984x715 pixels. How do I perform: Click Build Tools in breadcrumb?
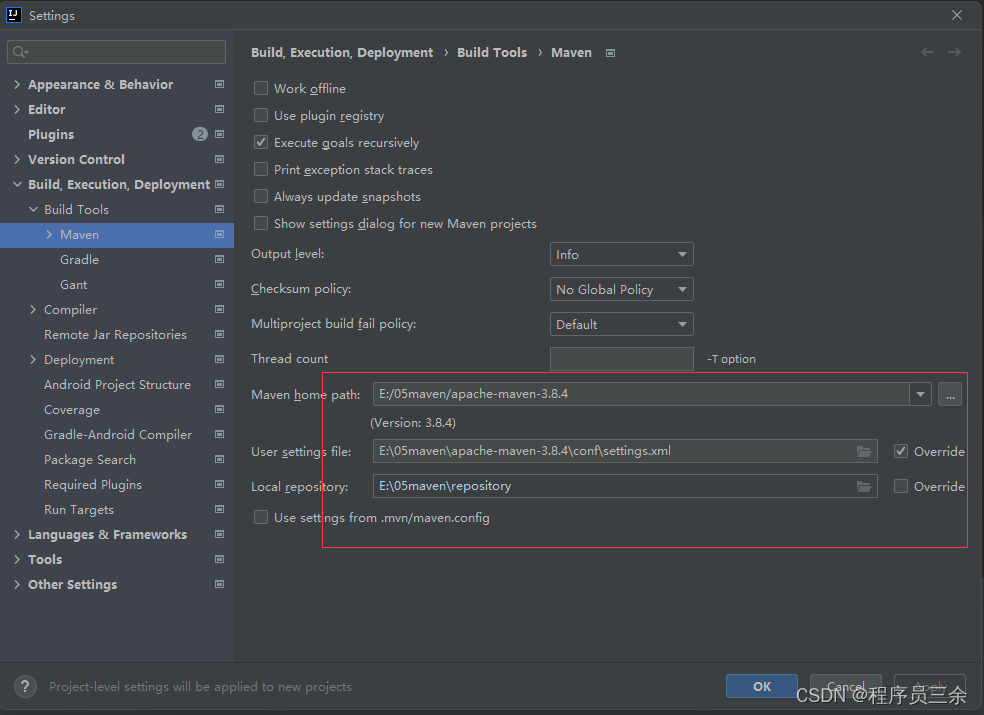[492, 53]
